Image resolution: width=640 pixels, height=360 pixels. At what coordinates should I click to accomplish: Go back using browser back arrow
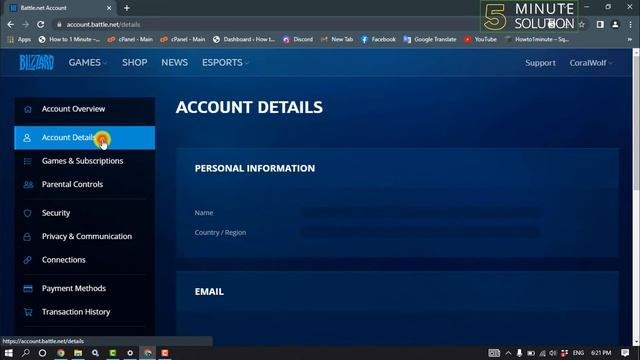click(x=11, y=24)
